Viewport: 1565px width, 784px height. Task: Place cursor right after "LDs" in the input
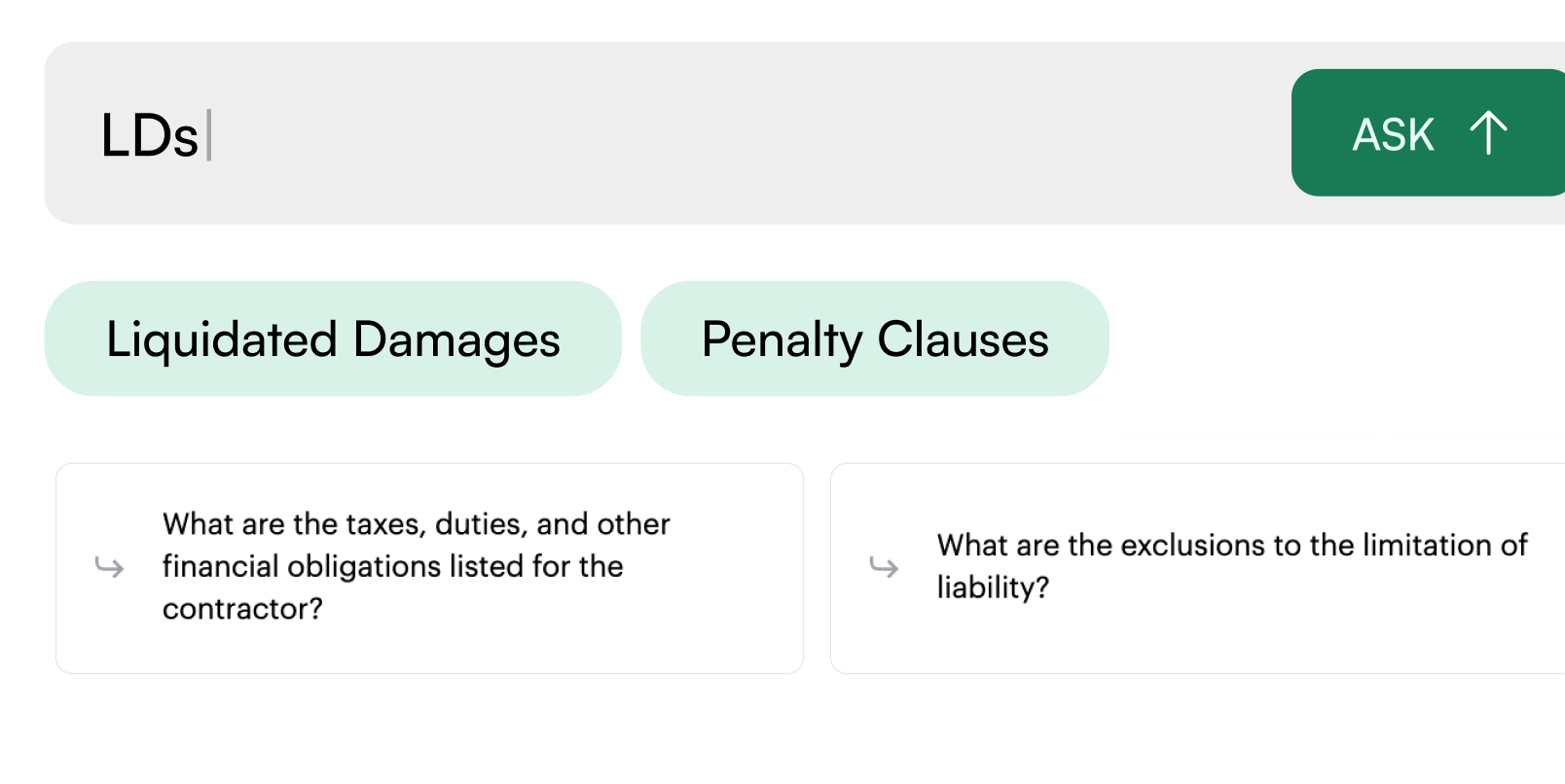(x=204, y=135)
